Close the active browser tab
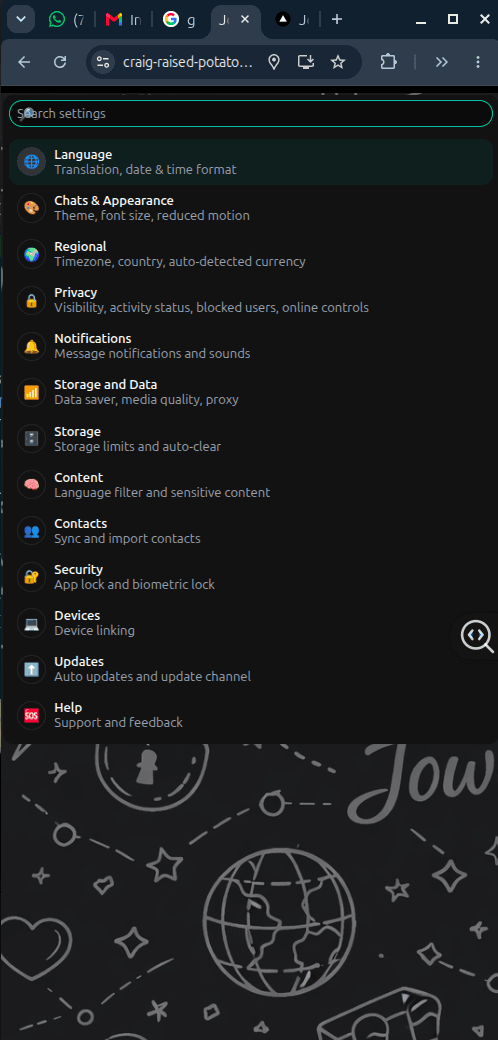Image resolution: width=498 pixels, height=1040 pixels. (x=245, y=20)
